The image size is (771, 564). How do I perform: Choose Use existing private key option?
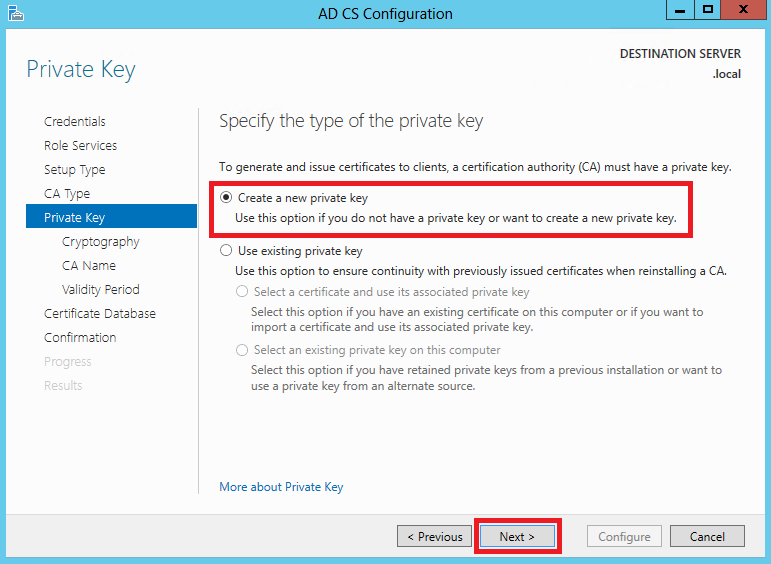226,251
